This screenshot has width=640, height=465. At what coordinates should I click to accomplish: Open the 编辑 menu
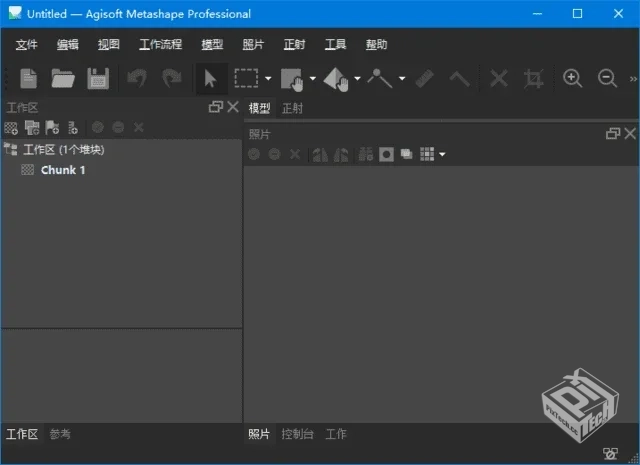[x=67, y=44]
